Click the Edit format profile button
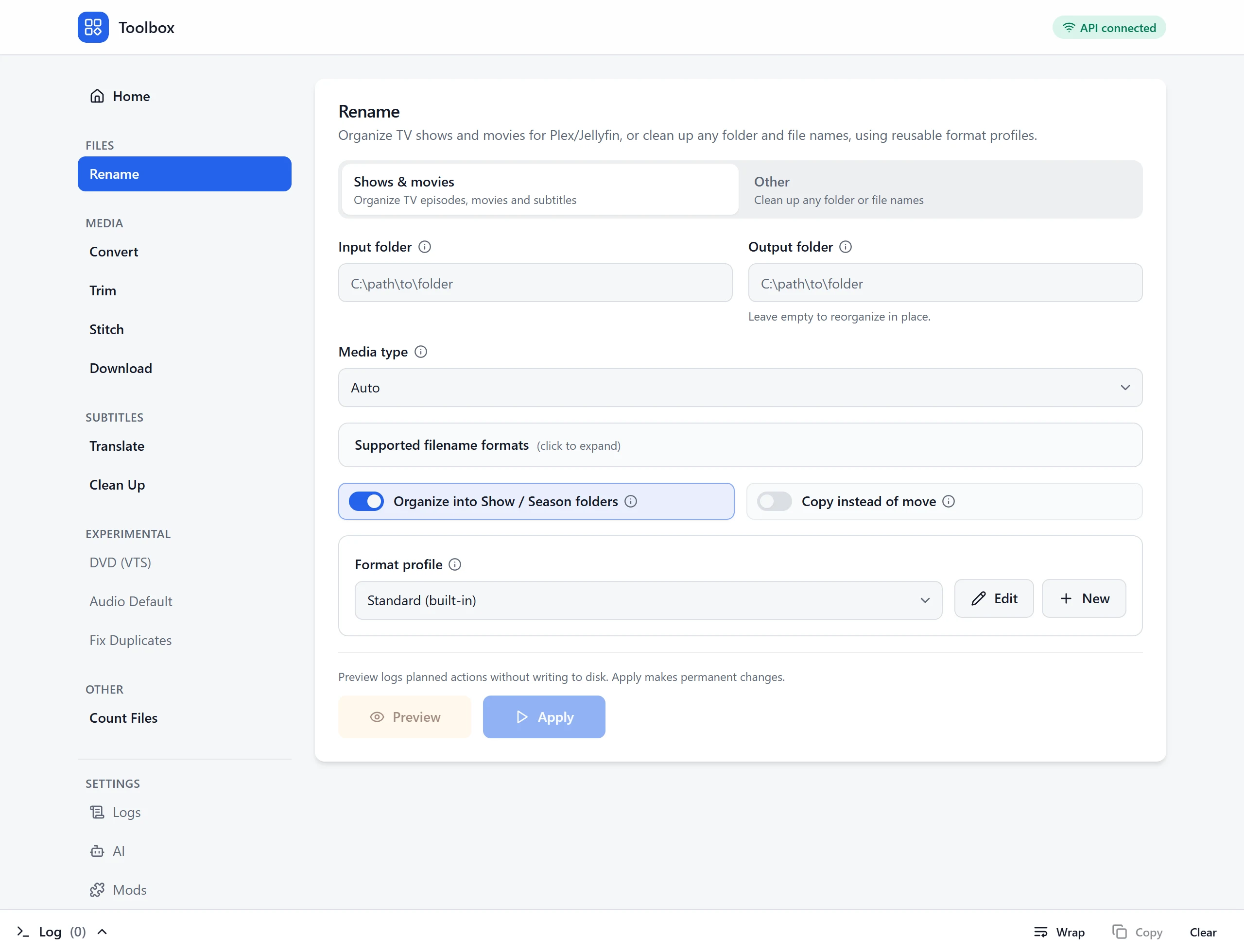Screen dimensions: 1244x952 tap(993, 598)
